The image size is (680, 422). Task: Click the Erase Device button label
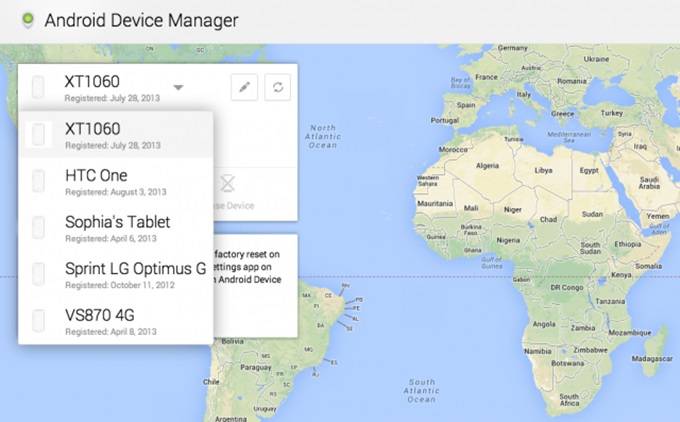tap(233, 206)
